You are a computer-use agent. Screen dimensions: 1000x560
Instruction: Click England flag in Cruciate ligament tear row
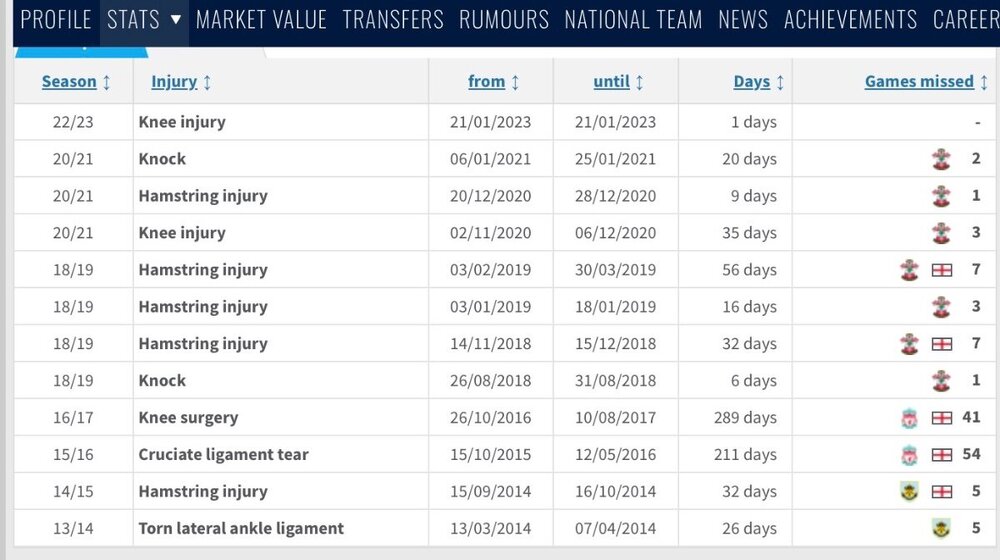pyautogui.click(x=942, y=455)
